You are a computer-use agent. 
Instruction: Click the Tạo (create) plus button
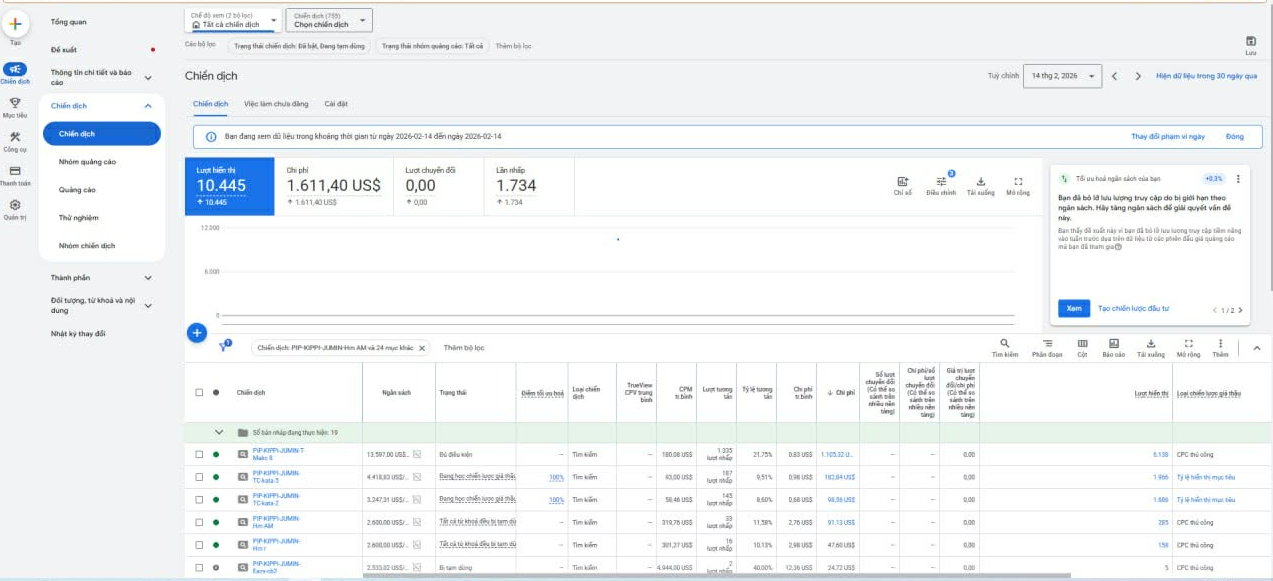[15, 23]
